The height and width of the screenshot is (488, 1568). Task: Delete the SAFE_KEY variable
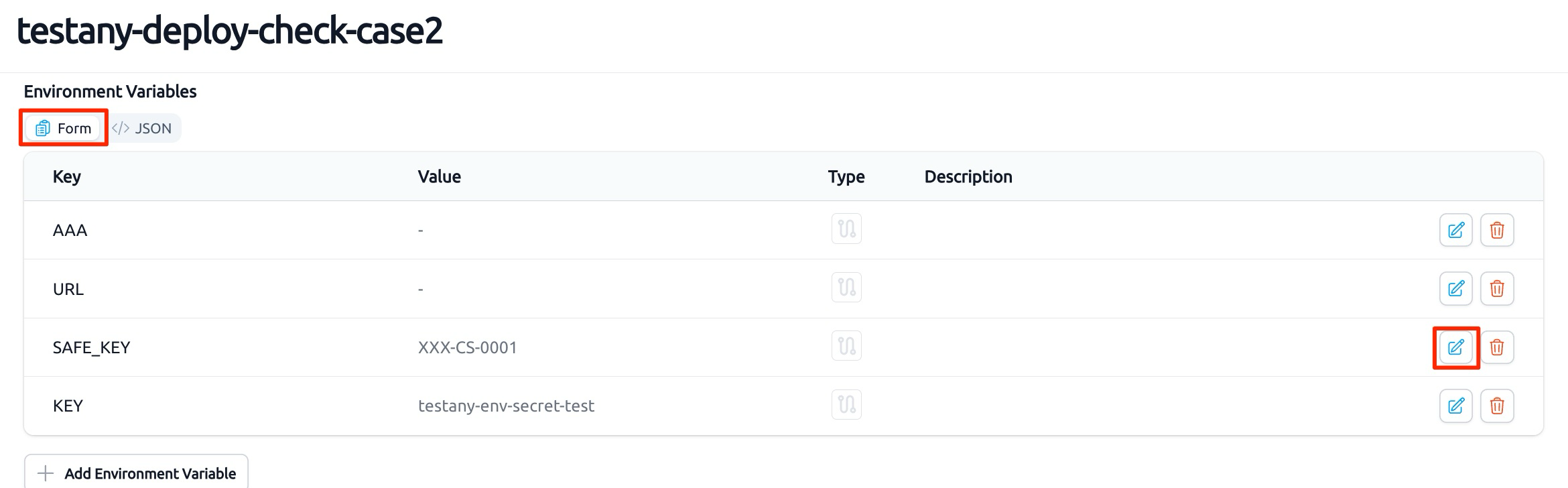point(1497,347)
